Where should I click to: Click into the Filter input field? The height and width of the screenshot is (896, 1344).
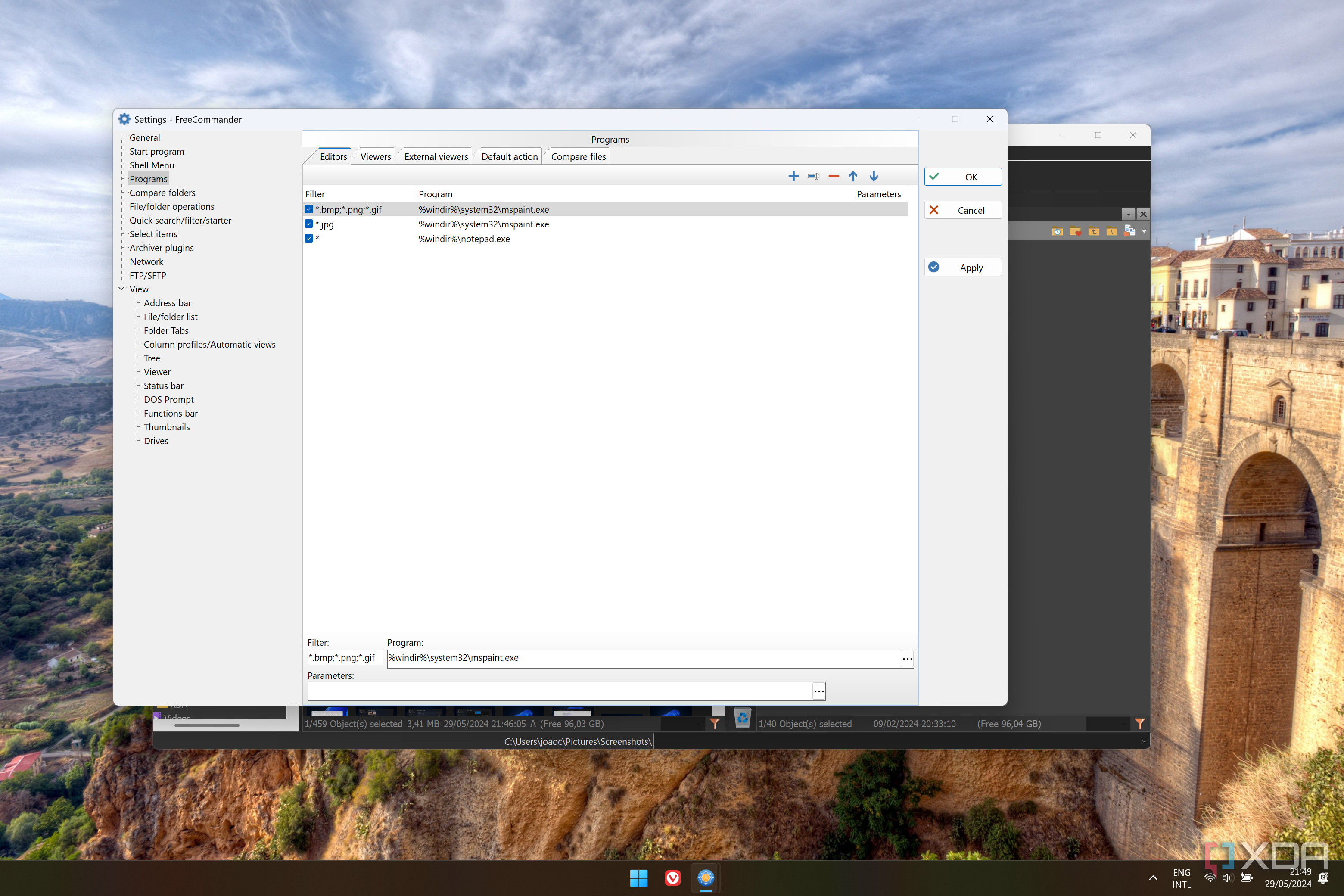coord(345,658)
